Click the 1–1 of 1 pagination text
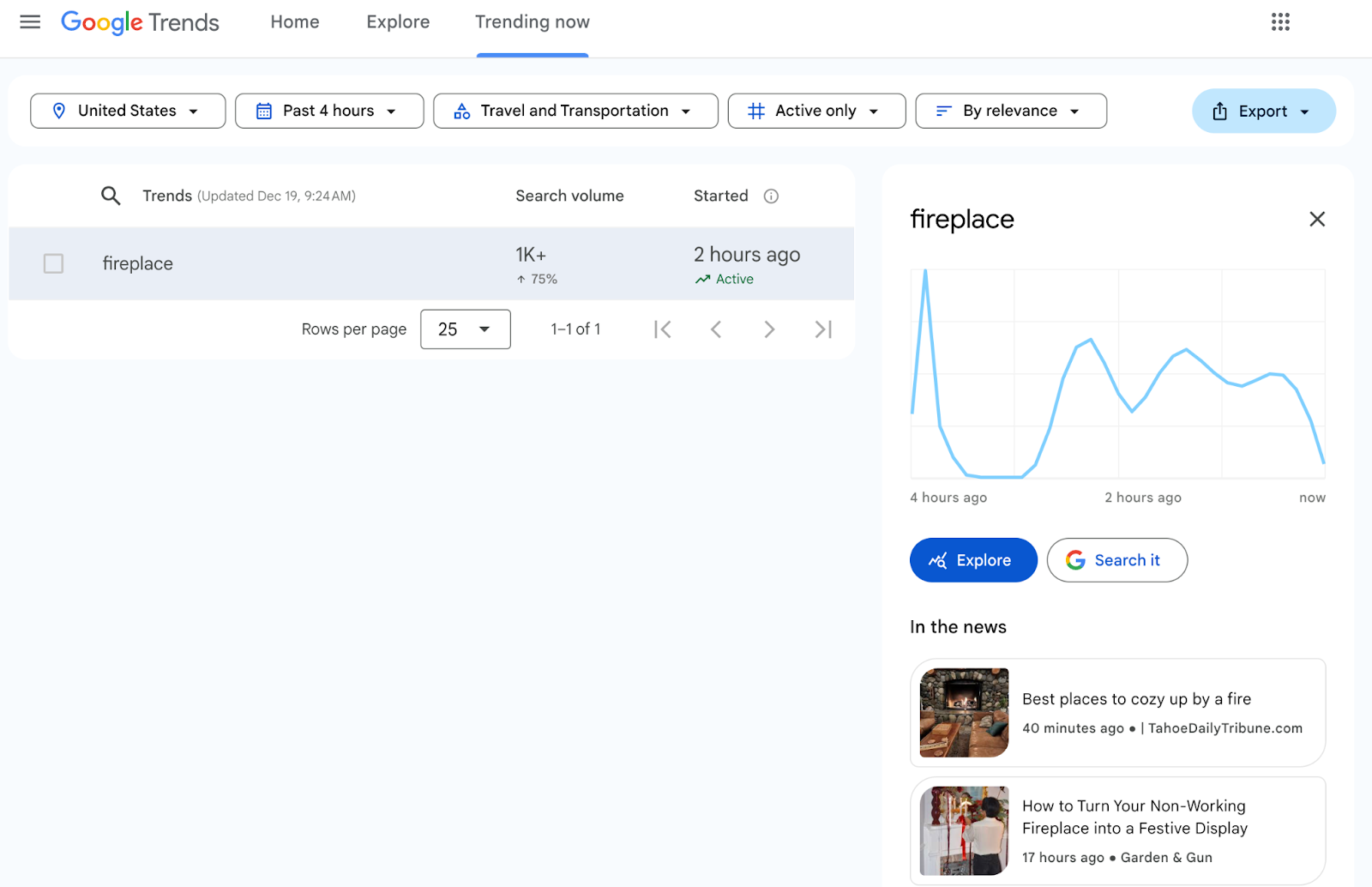The image size is (1372, 887). tap(575, 329)
